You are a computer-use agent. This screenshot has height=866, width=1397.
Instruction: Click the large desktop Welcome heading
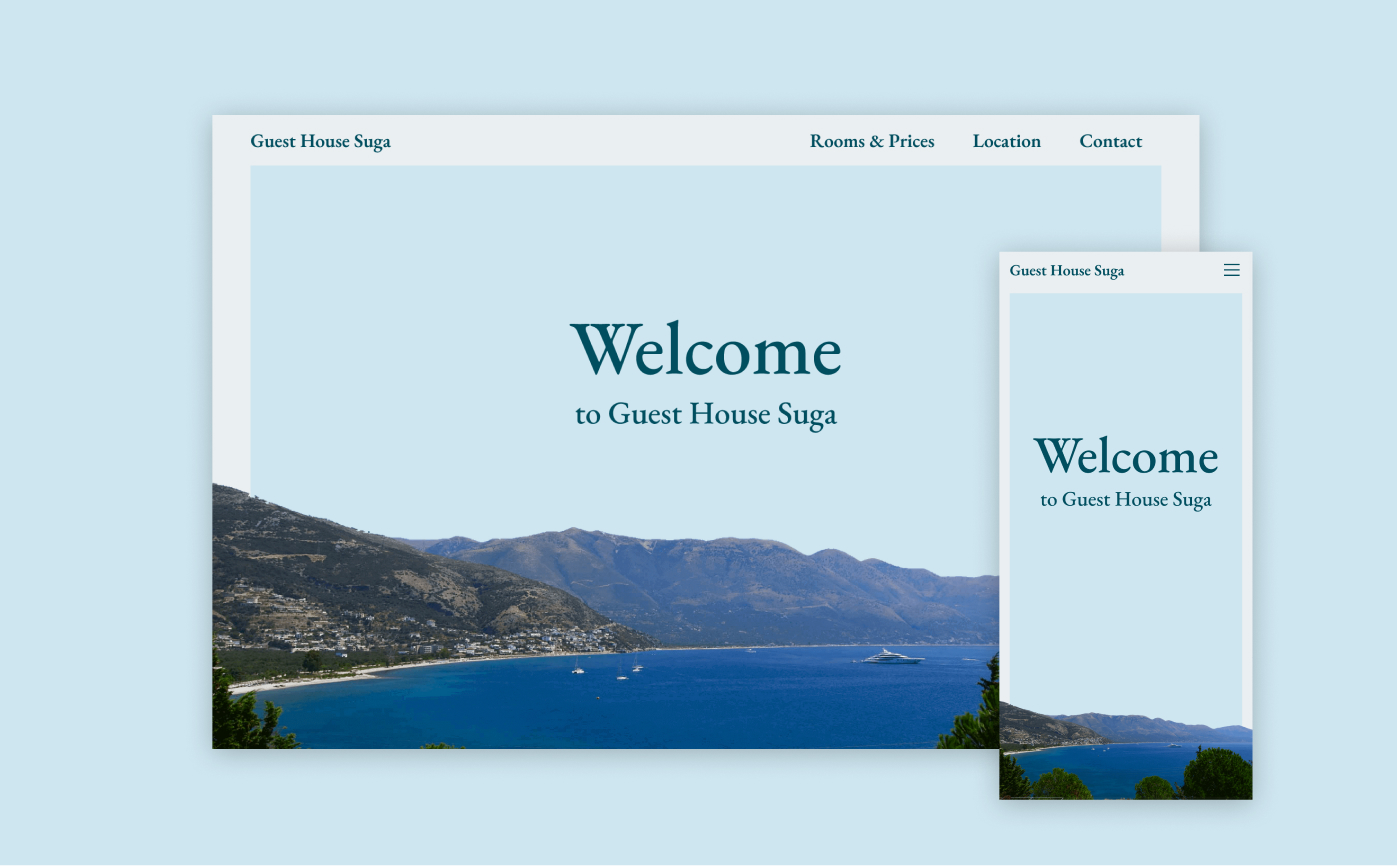[705, 350]
